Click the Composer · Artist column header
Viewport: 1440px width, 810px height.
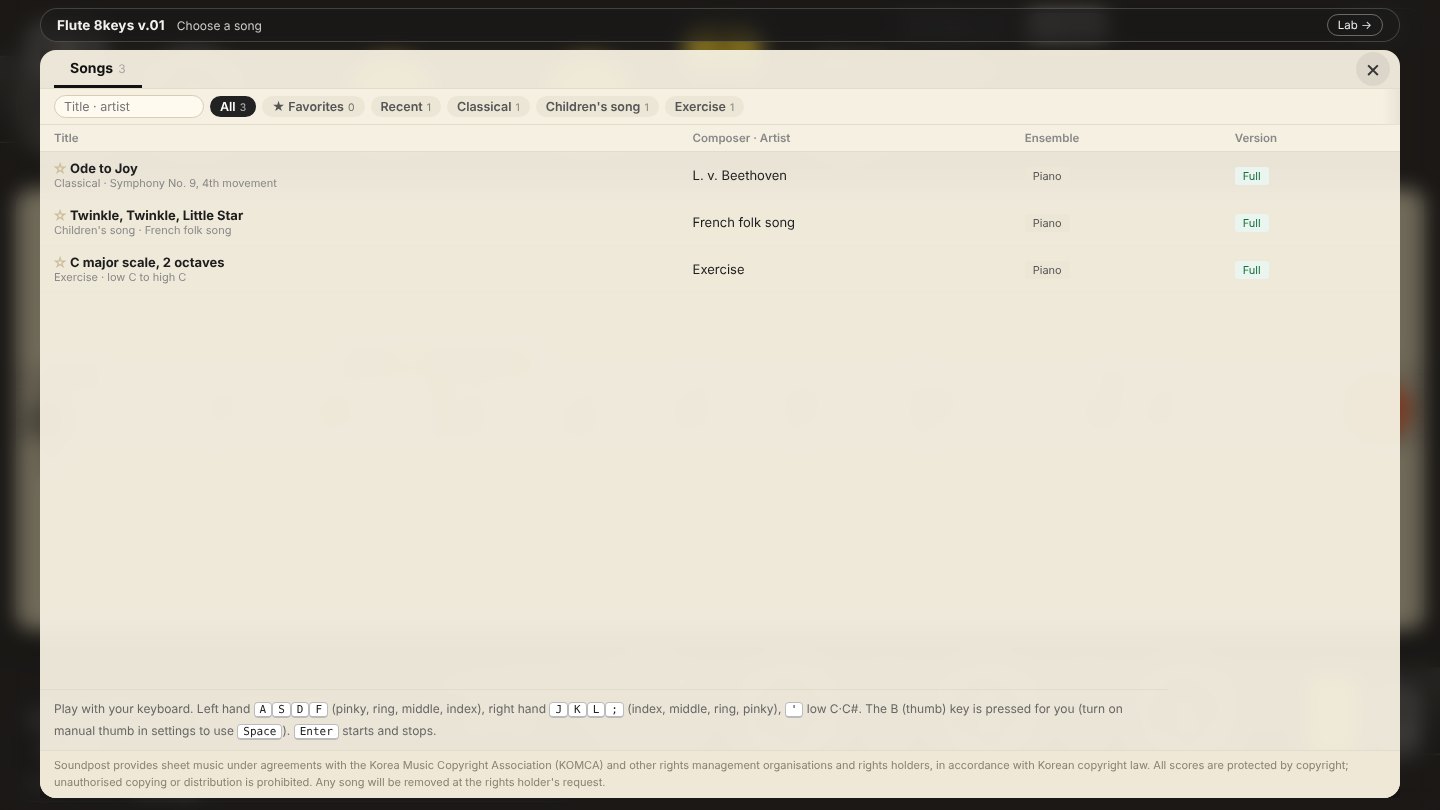pos(741,138)
